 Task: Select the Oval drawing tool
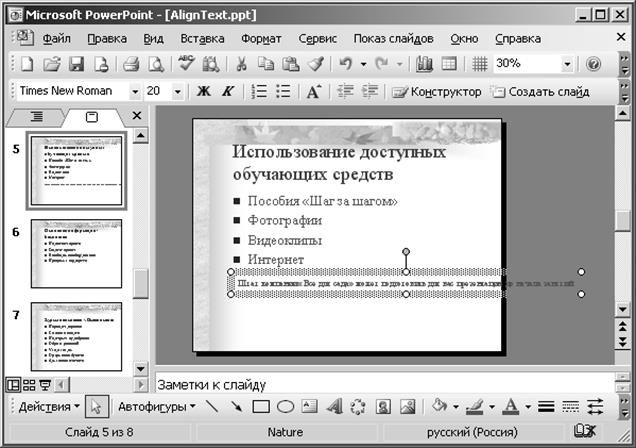click(x=285, y=407)
